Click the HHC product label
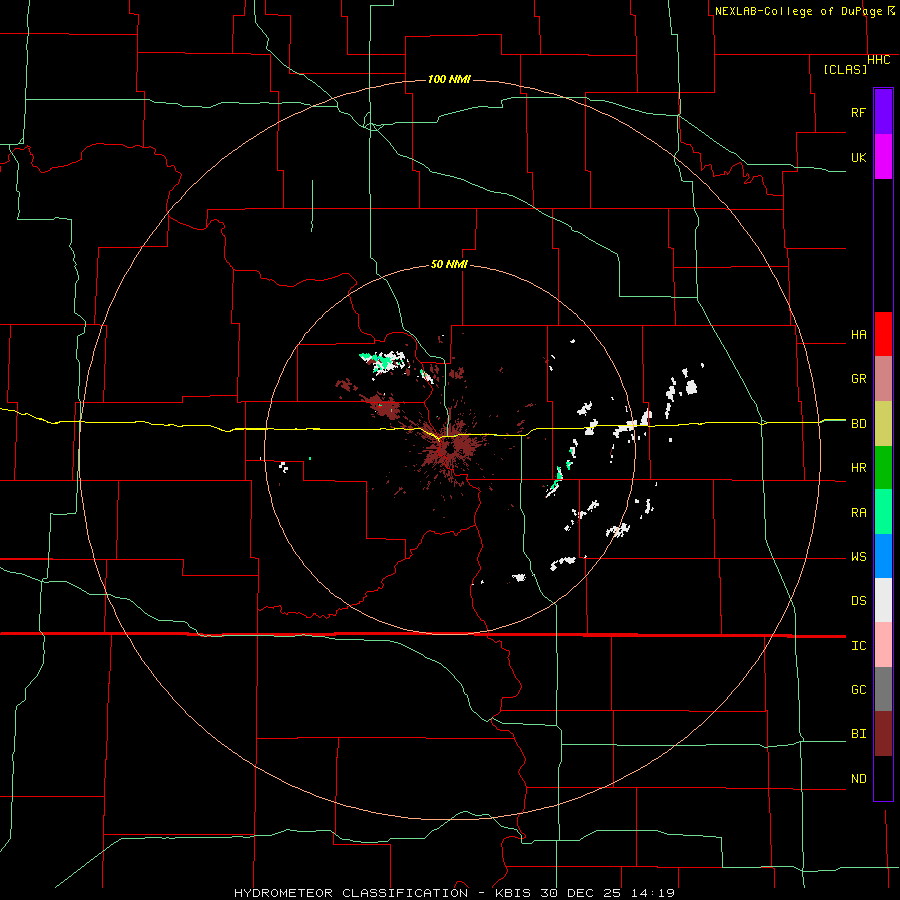The height and width of the screenshot is (900, 900). point(879,60)
